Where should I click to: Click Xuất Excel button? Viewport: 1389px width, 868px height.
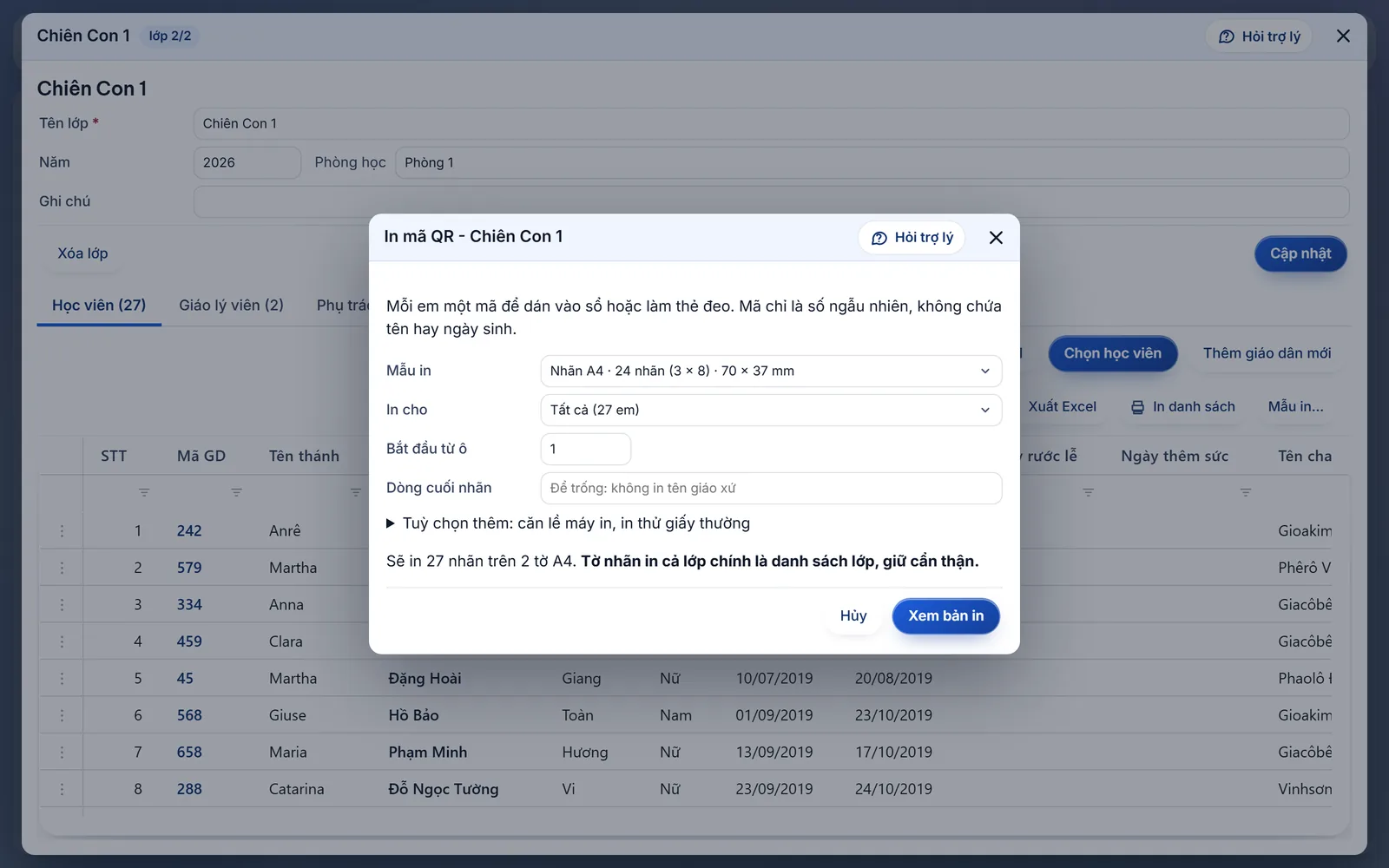click(1062, 406)
